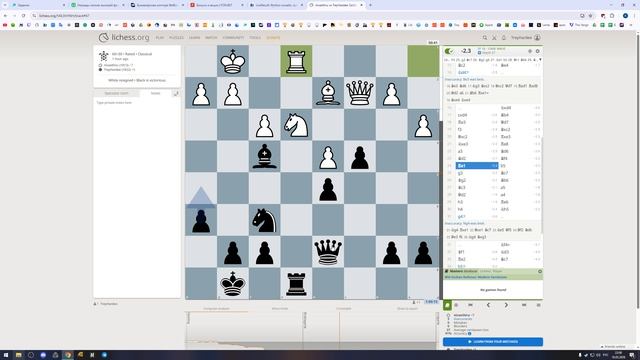Image resolution: width=640 pixels, height=360 pixels.
Task: Switch to Crosstable tab
Action: click(x=344, y=309)
